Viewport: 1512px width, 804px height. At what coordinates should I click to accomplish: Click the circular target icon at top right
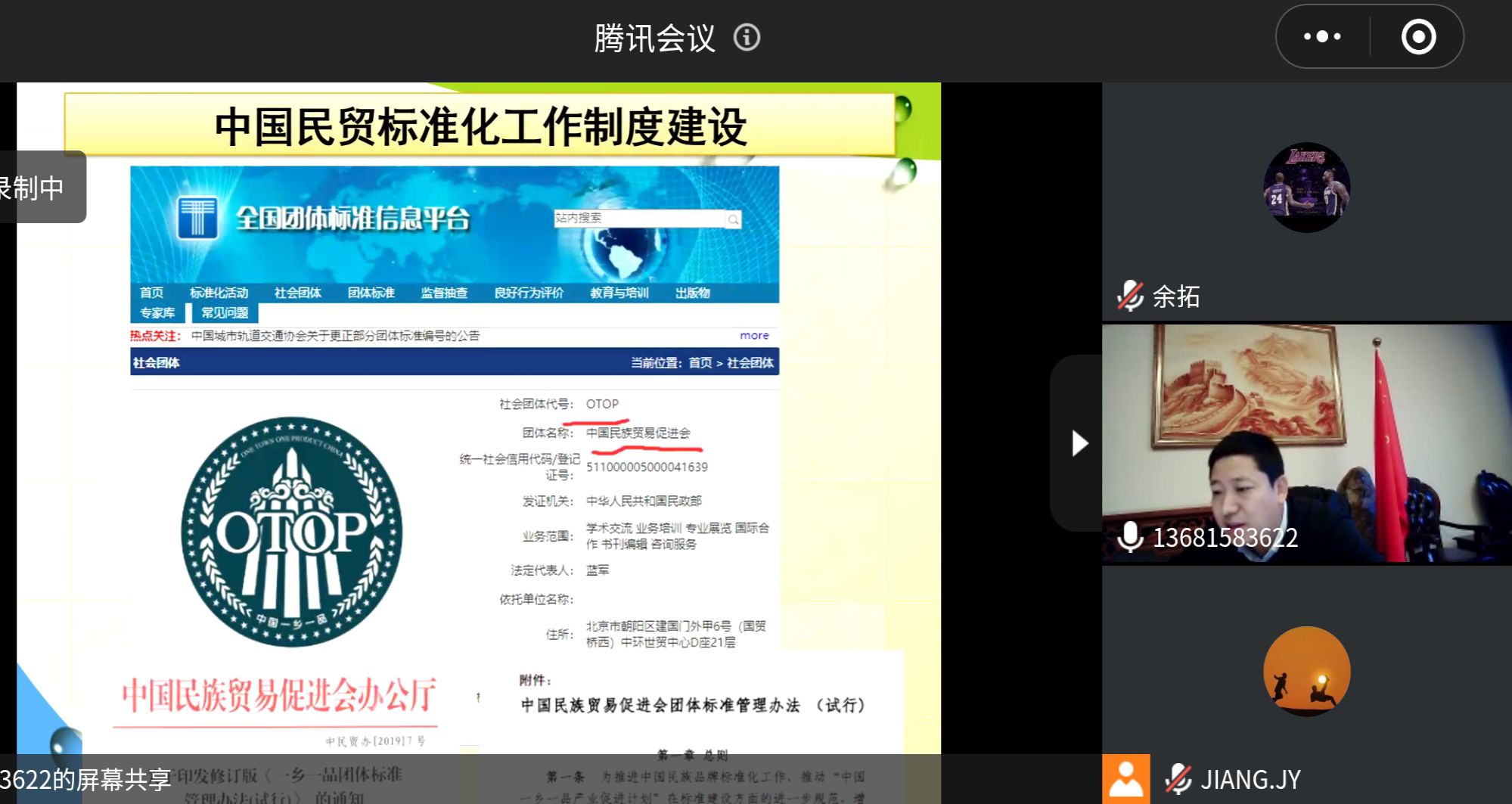(x=1418, y=36)
